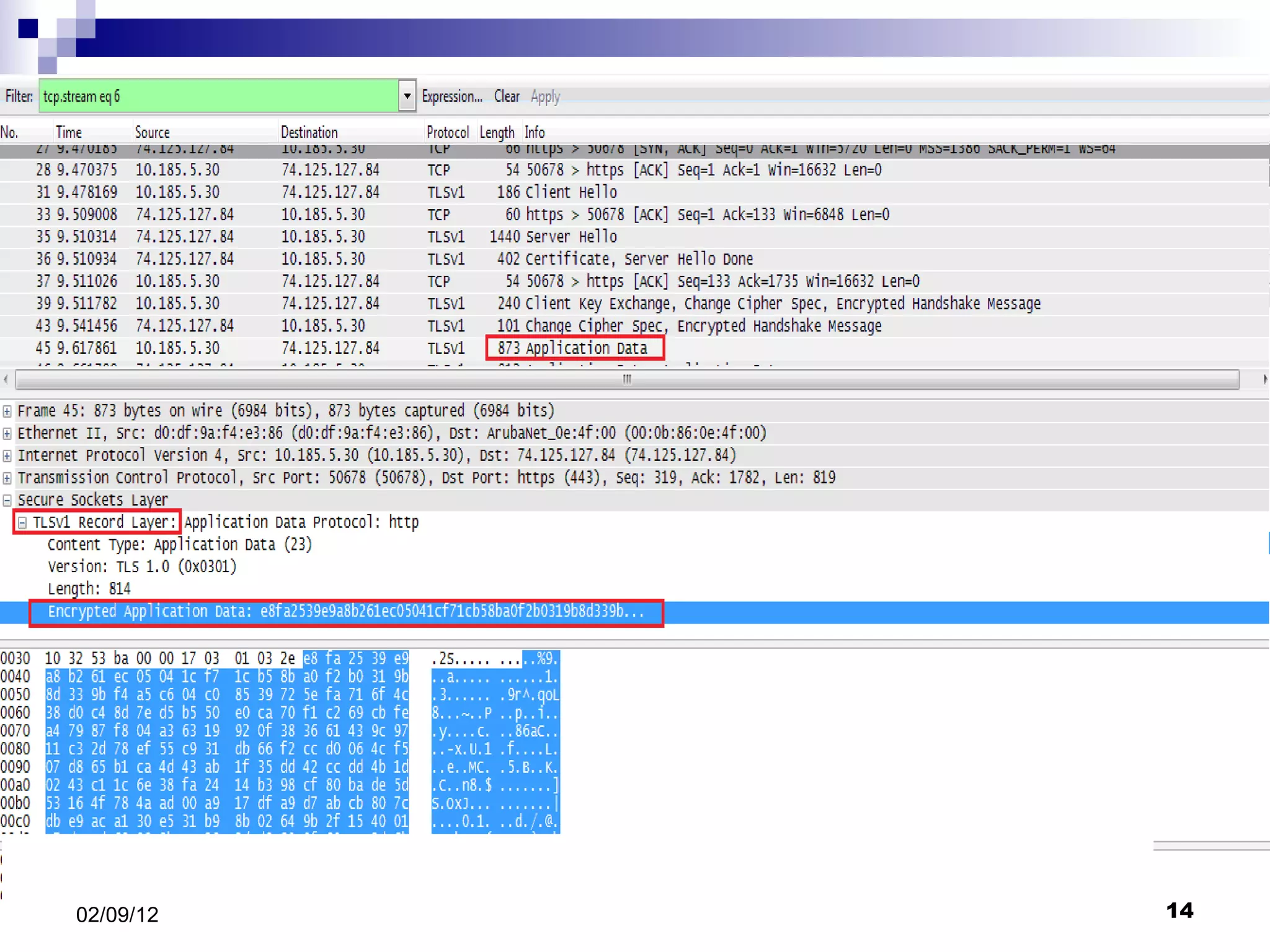Expand Transmission Control Protocol node

pyautogui.click(x=7, y=478)
